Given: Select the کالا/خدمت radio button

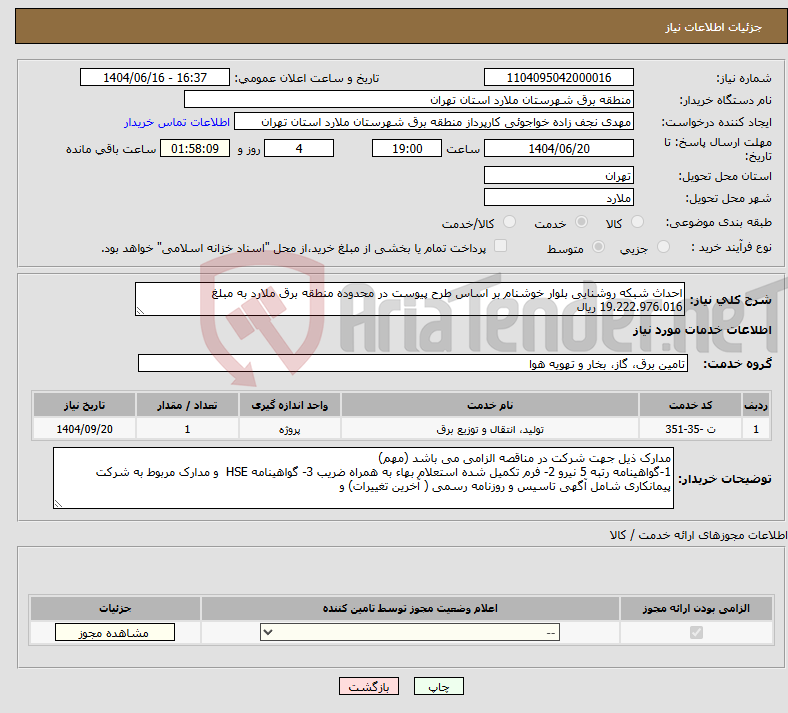Looking at the screenshot, I should (509, 222).
